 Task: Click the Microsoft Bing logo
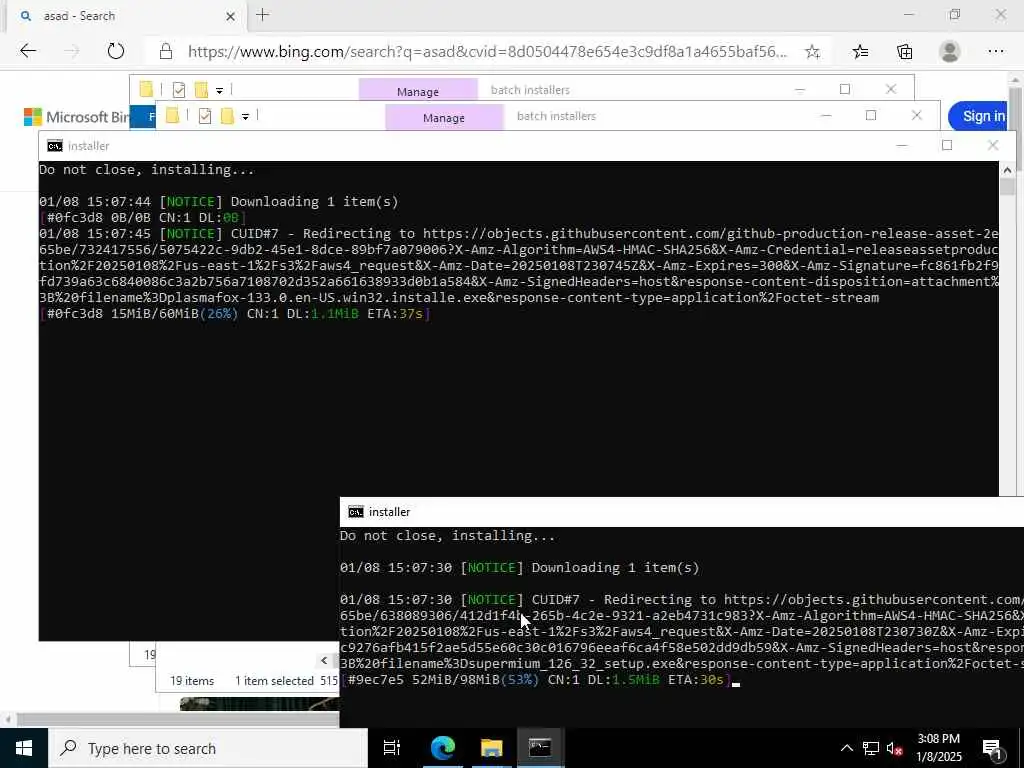click(76, 117)
